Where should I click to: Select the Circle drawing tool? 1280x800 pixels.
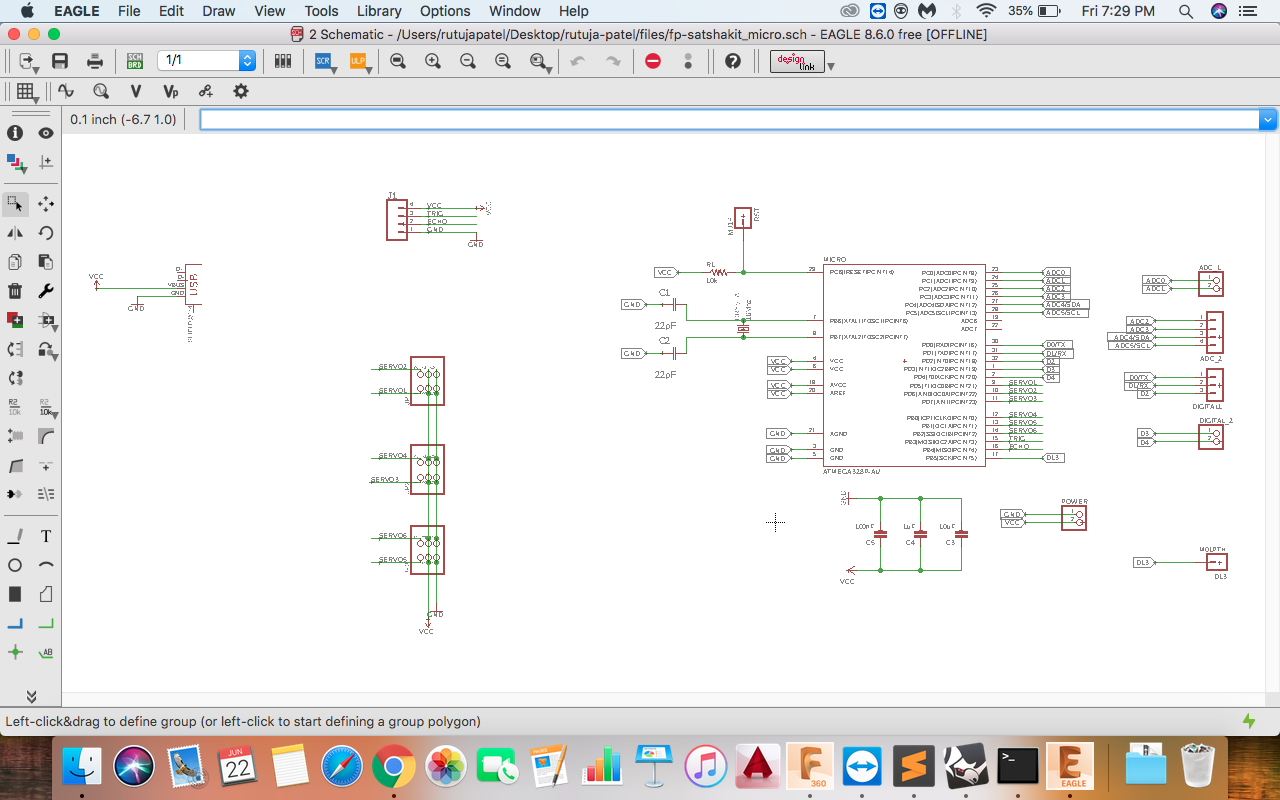coord(15,565)
